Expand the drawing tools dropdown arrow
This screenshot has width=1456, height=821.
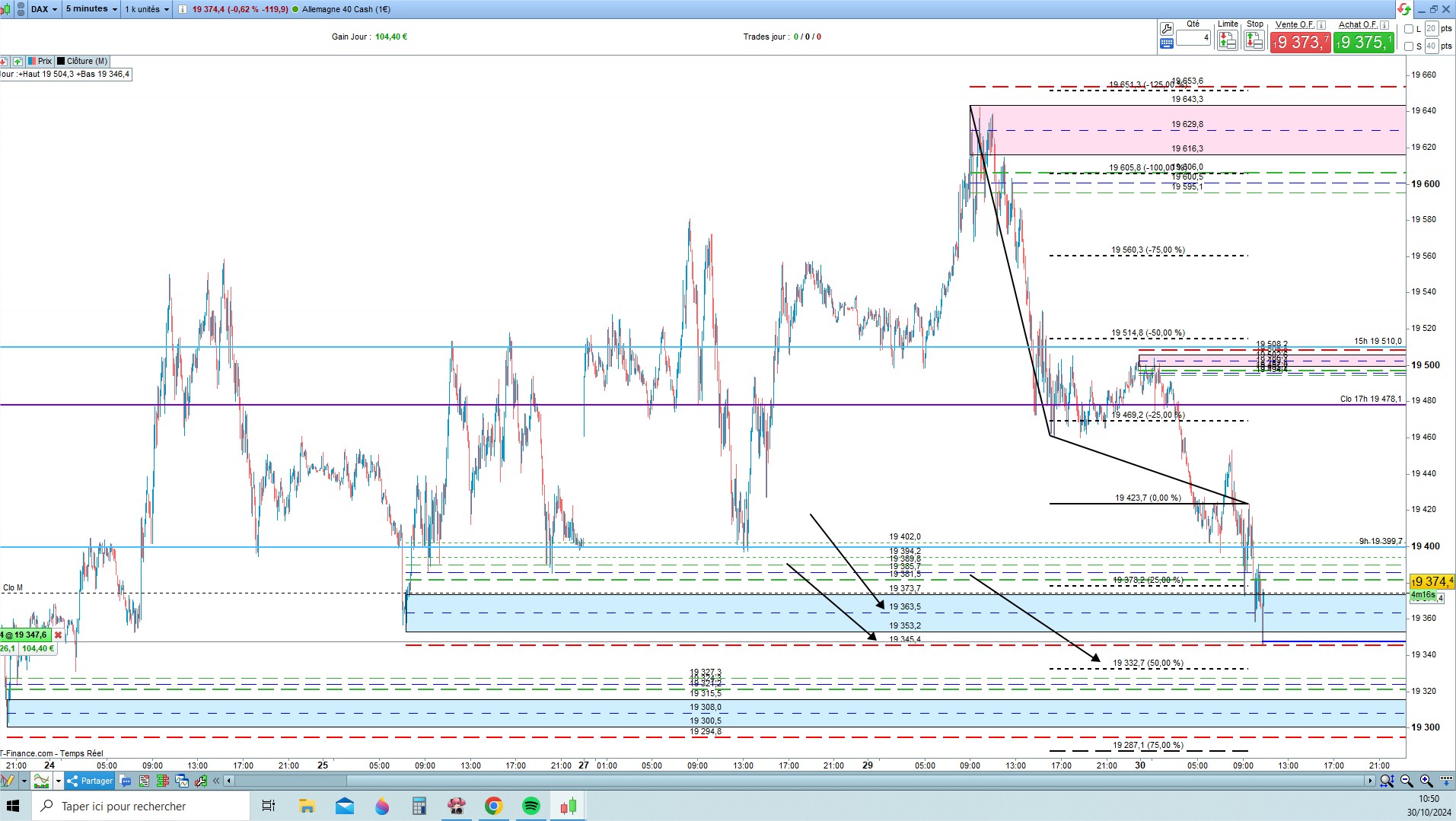click(x=24, y=781)
